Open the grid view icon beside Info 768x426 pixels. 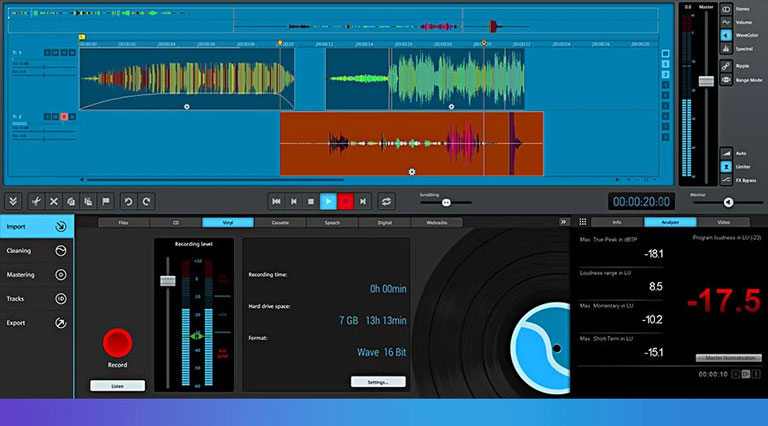tap(582, 222)
